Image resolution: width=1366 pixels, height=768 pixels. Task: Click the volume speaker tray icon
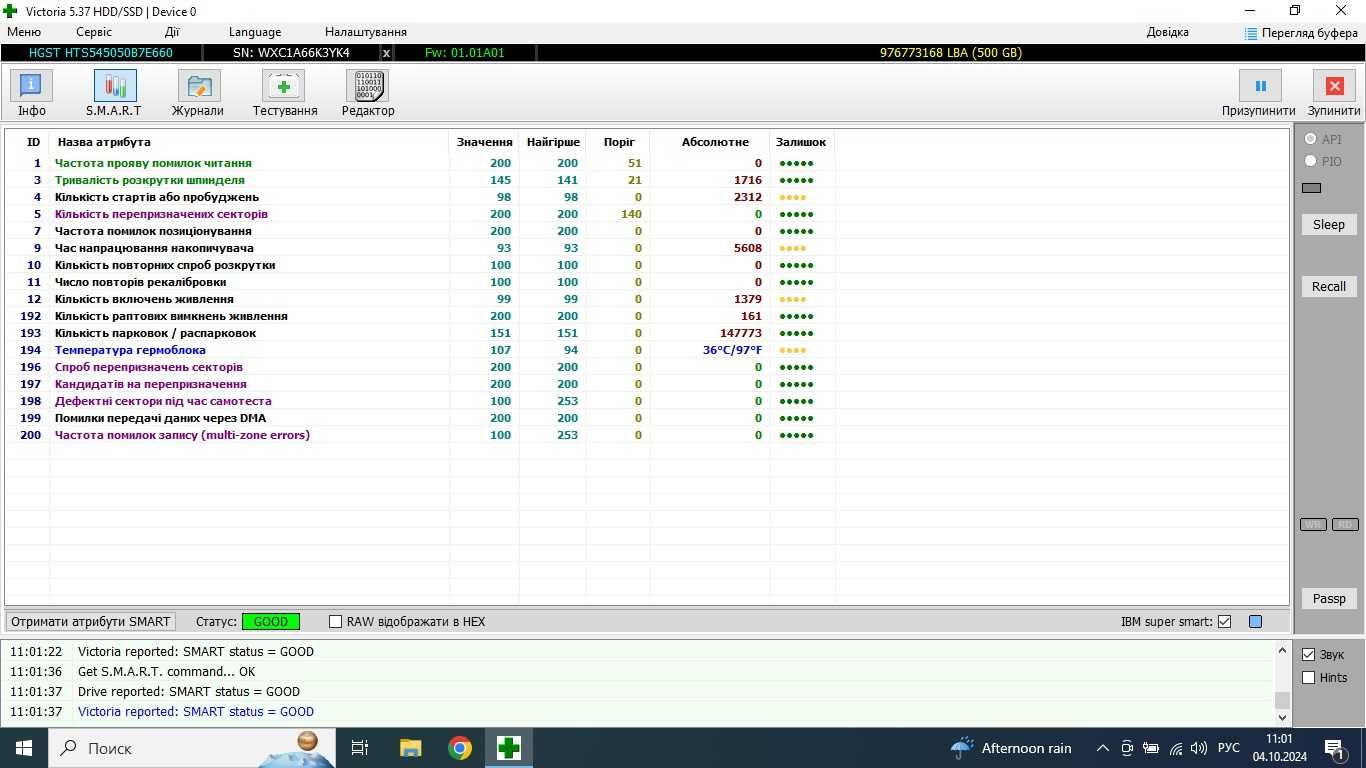click(1198, 748)
